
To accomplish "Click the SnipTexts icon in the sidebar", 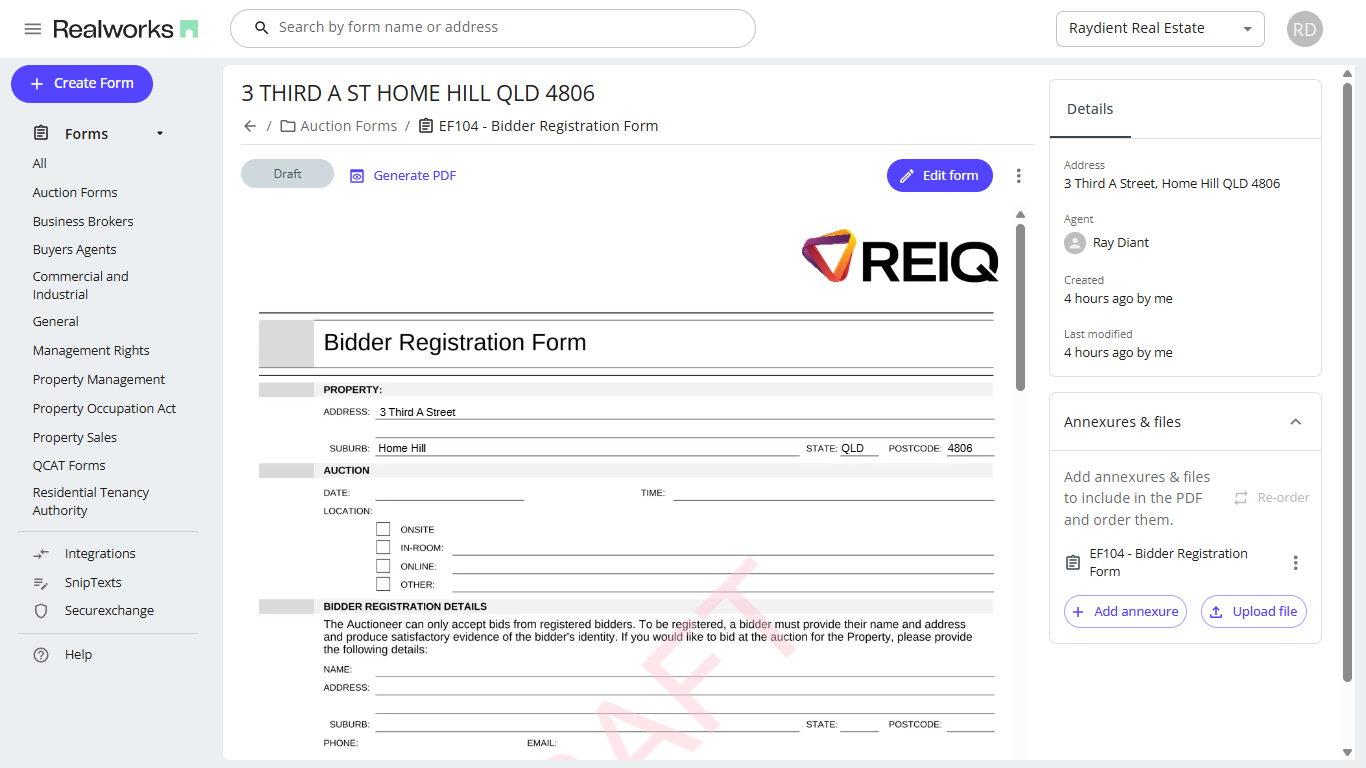I will (41, 583).
